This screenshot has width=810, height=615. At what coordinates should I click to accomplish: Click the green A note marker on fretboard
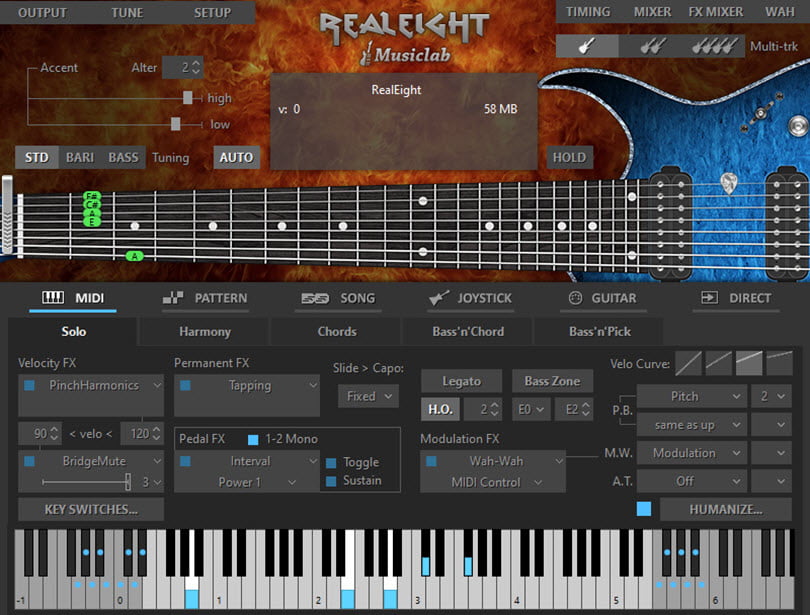click(134, 256)
